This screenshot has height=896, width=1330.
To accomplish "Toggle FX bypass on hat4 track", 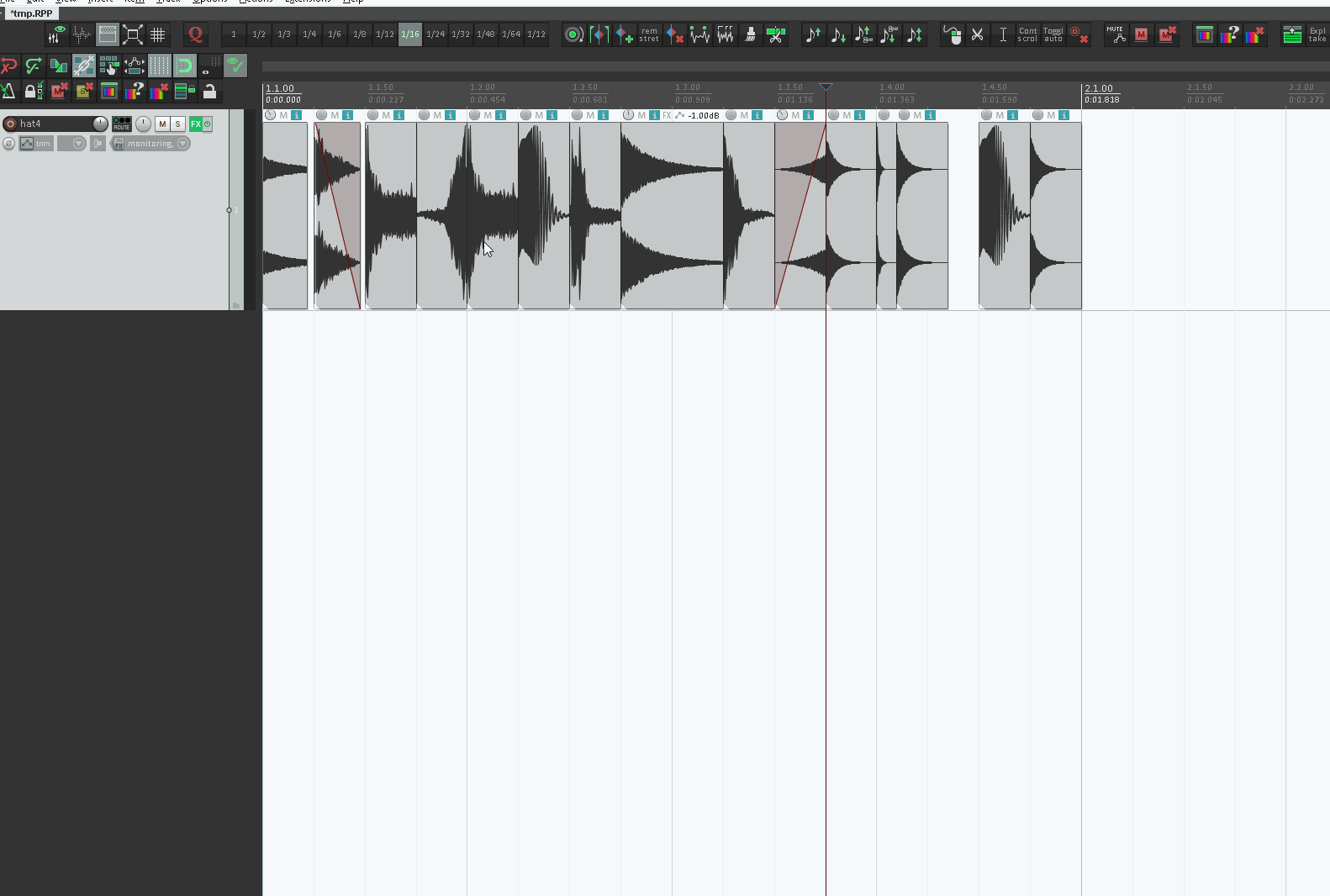I will click(x=208, y=124).
